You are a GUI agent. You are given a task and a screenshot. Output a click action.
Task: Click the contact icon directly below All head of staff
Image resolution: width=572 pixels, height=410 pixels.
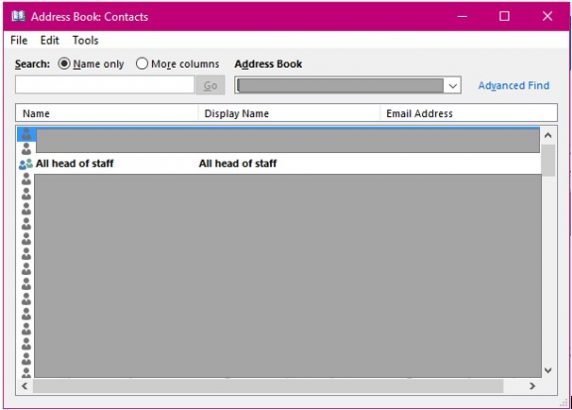point(26,179)
